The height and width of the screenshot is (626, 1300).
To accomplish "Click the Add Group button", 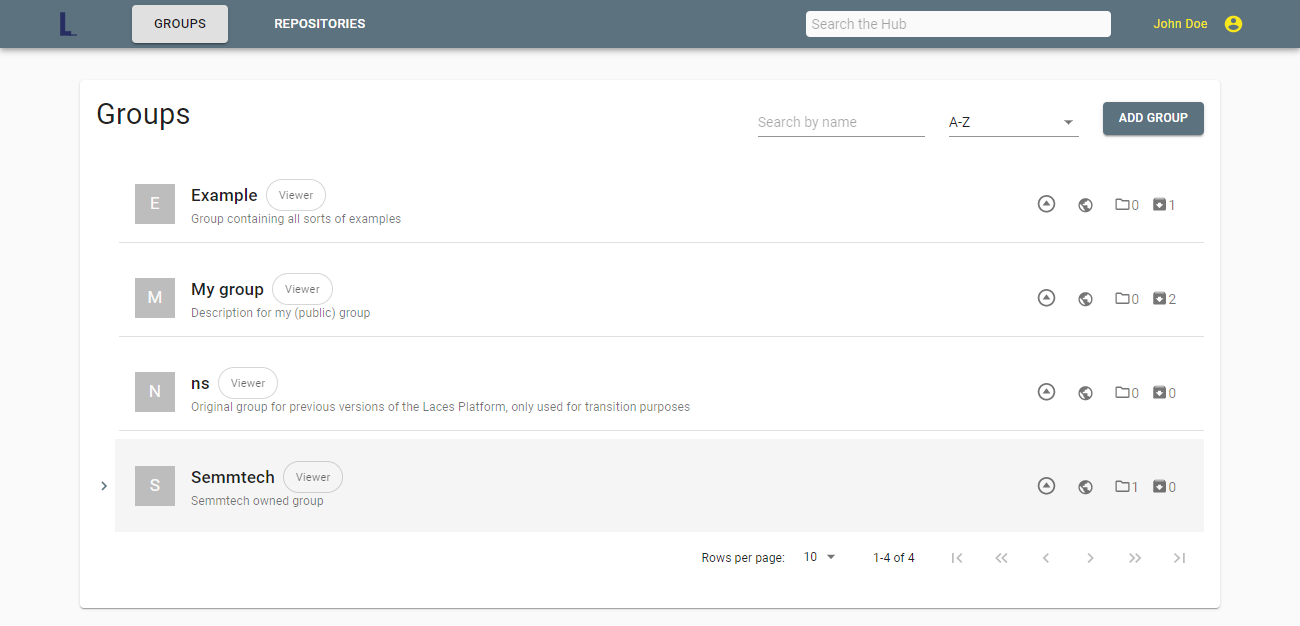I will [1153, 118].
